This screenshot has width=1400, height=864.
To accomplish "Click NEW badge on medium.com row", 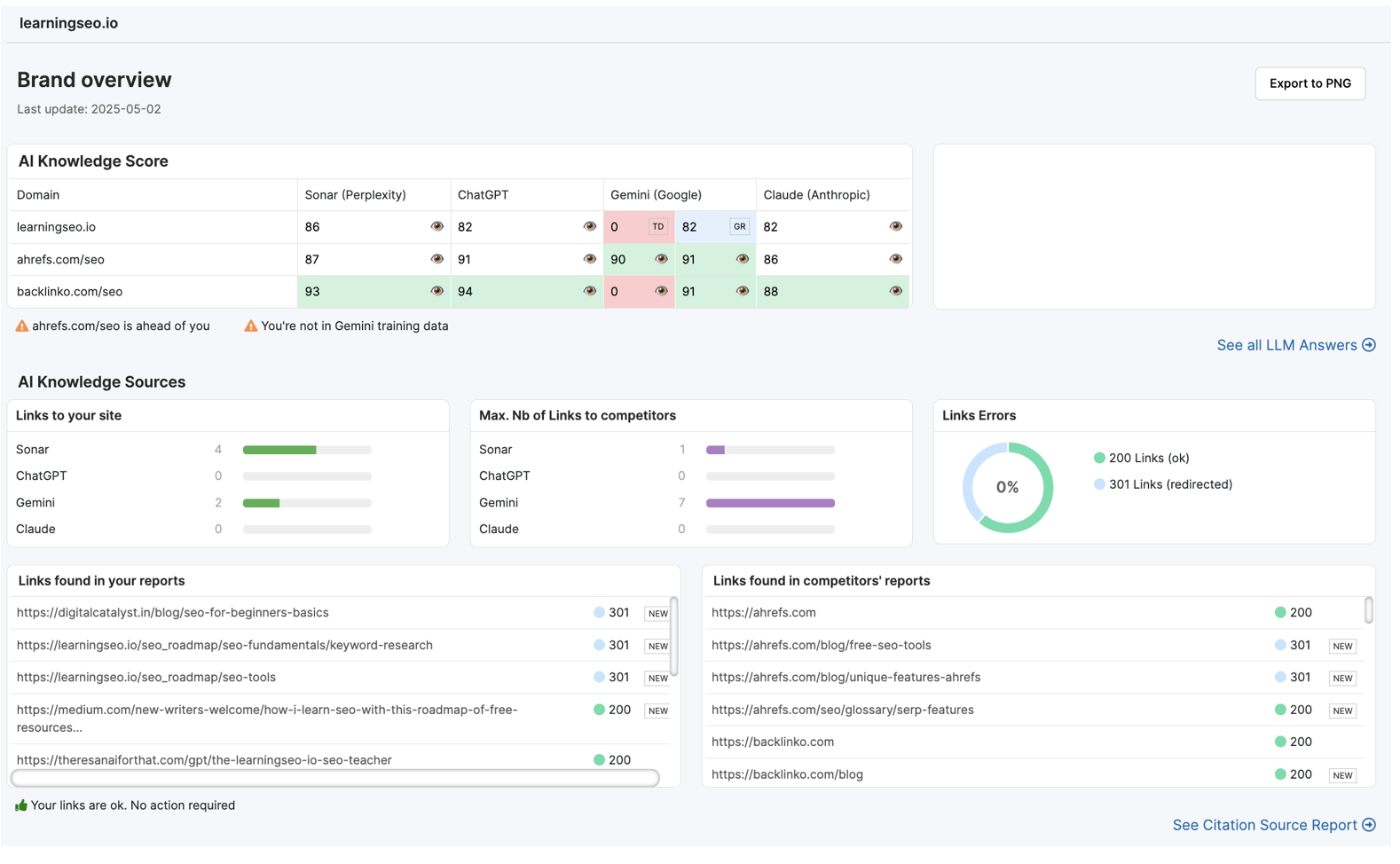I will [x=657, y=711].
